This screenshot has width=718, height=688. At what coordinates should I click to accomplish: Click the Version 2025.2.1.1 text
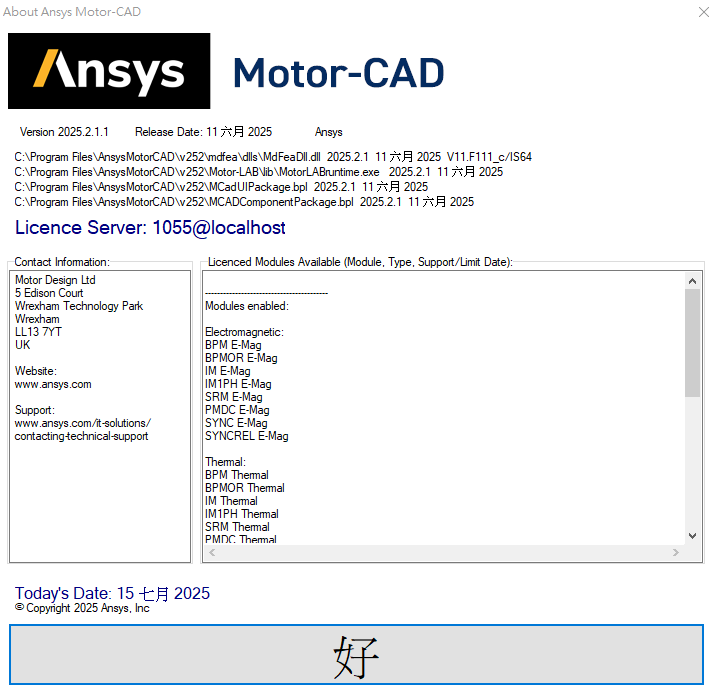click(64, 132)
